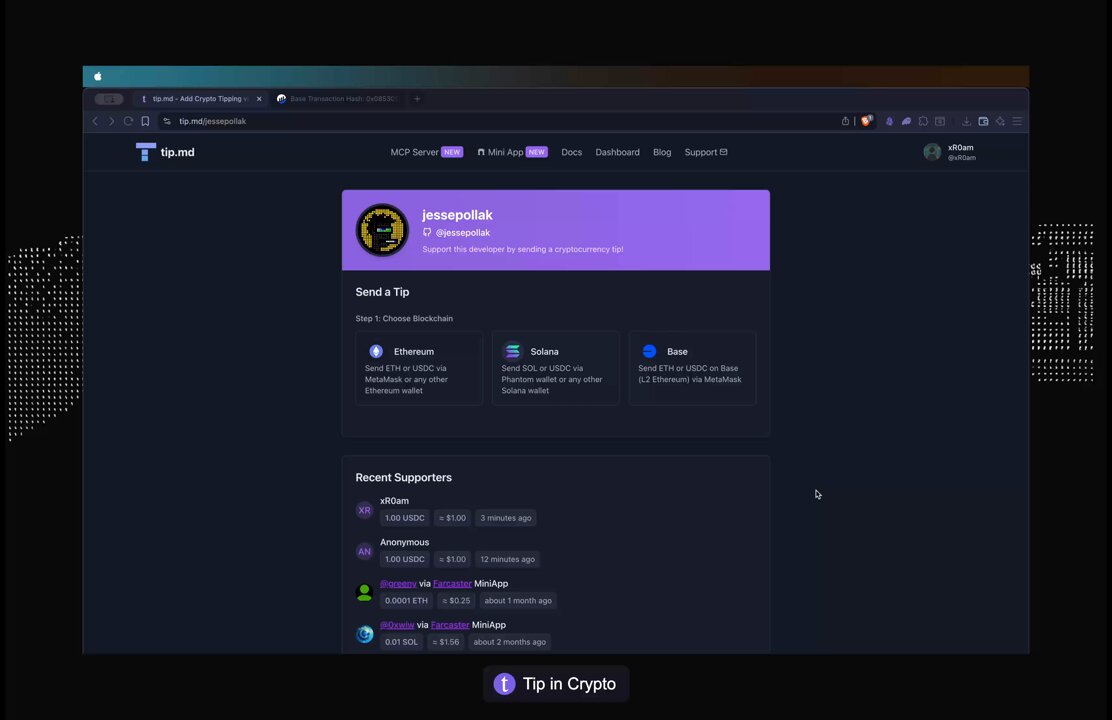Viewport: 1112px width, 720px height.
Task: Open the Apple menu
Action: coord(98,77)
